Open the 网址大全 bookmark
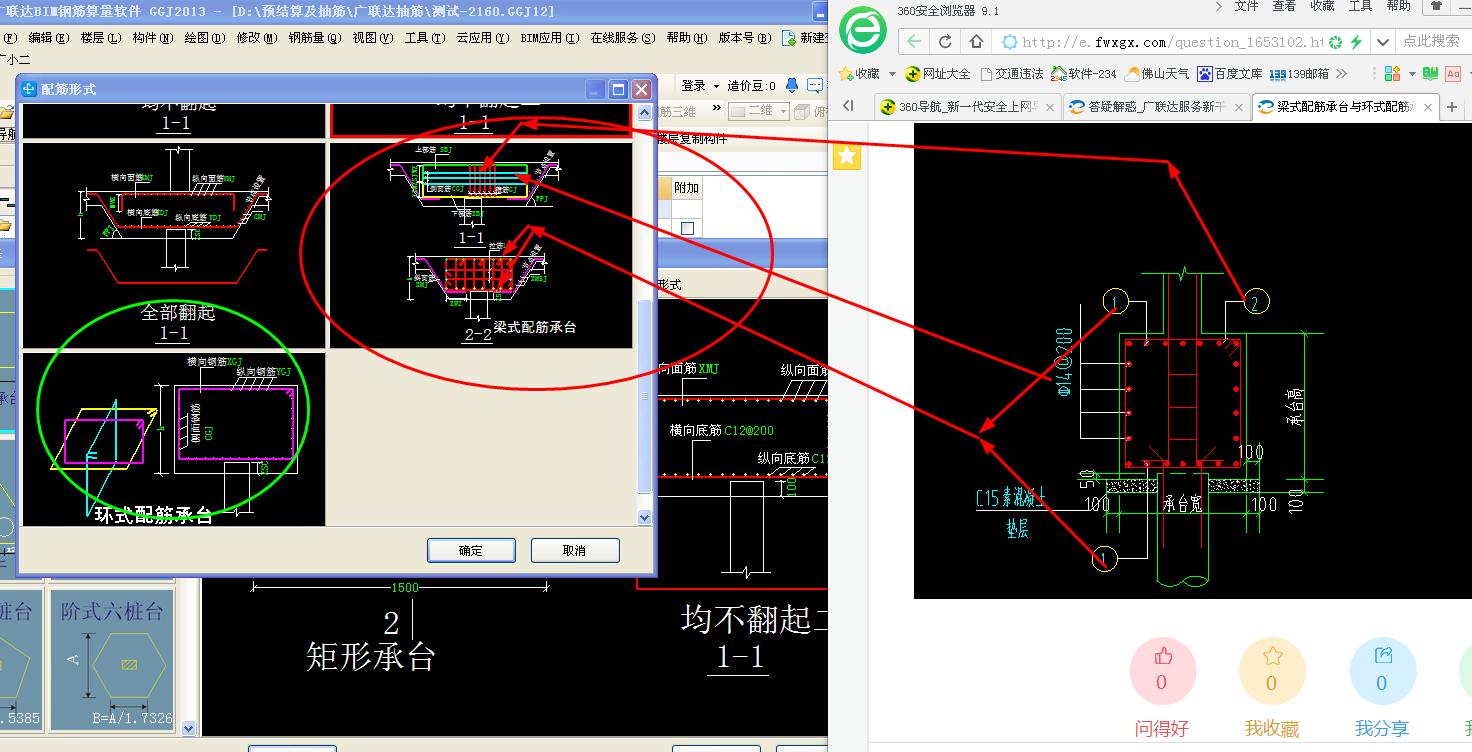 click(937, 73)
